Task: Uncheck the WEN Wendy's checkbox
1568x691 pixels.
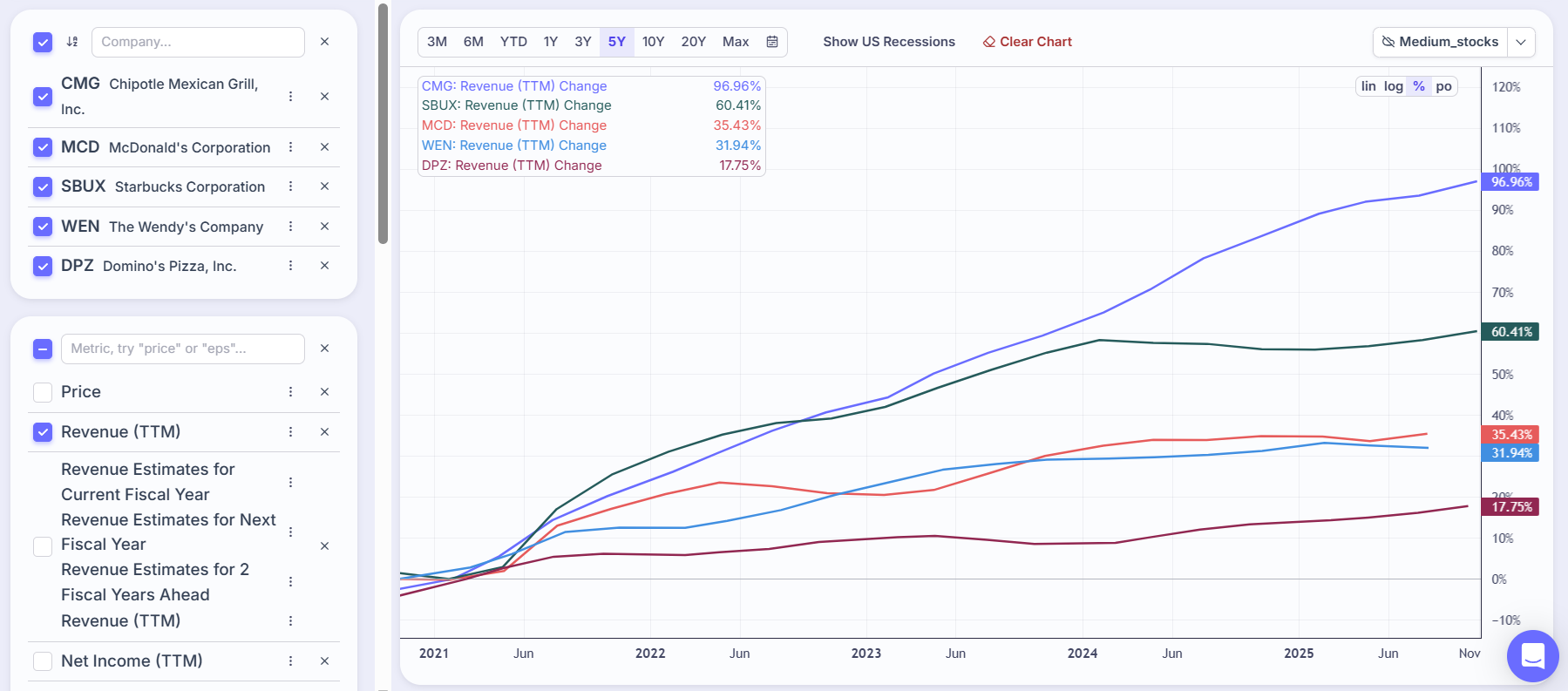Action: (x=43, y=227)
